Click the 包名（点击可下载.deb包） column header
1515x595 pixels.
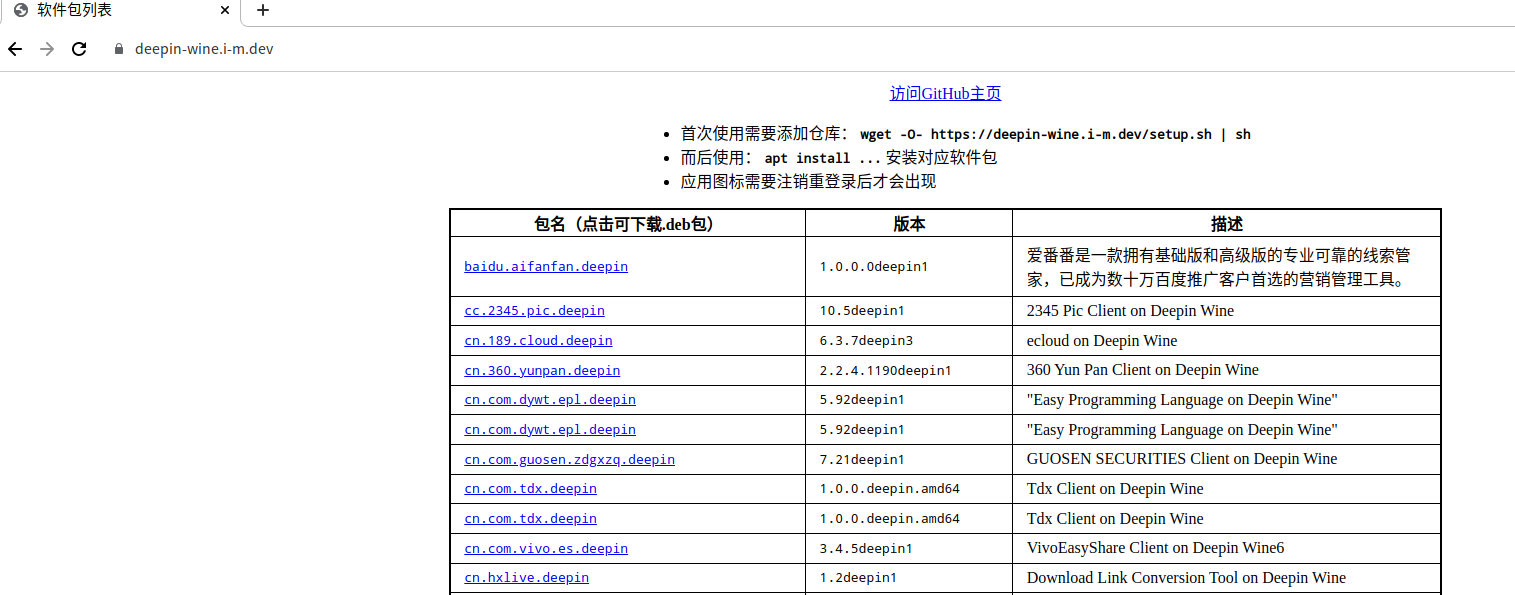627,224
